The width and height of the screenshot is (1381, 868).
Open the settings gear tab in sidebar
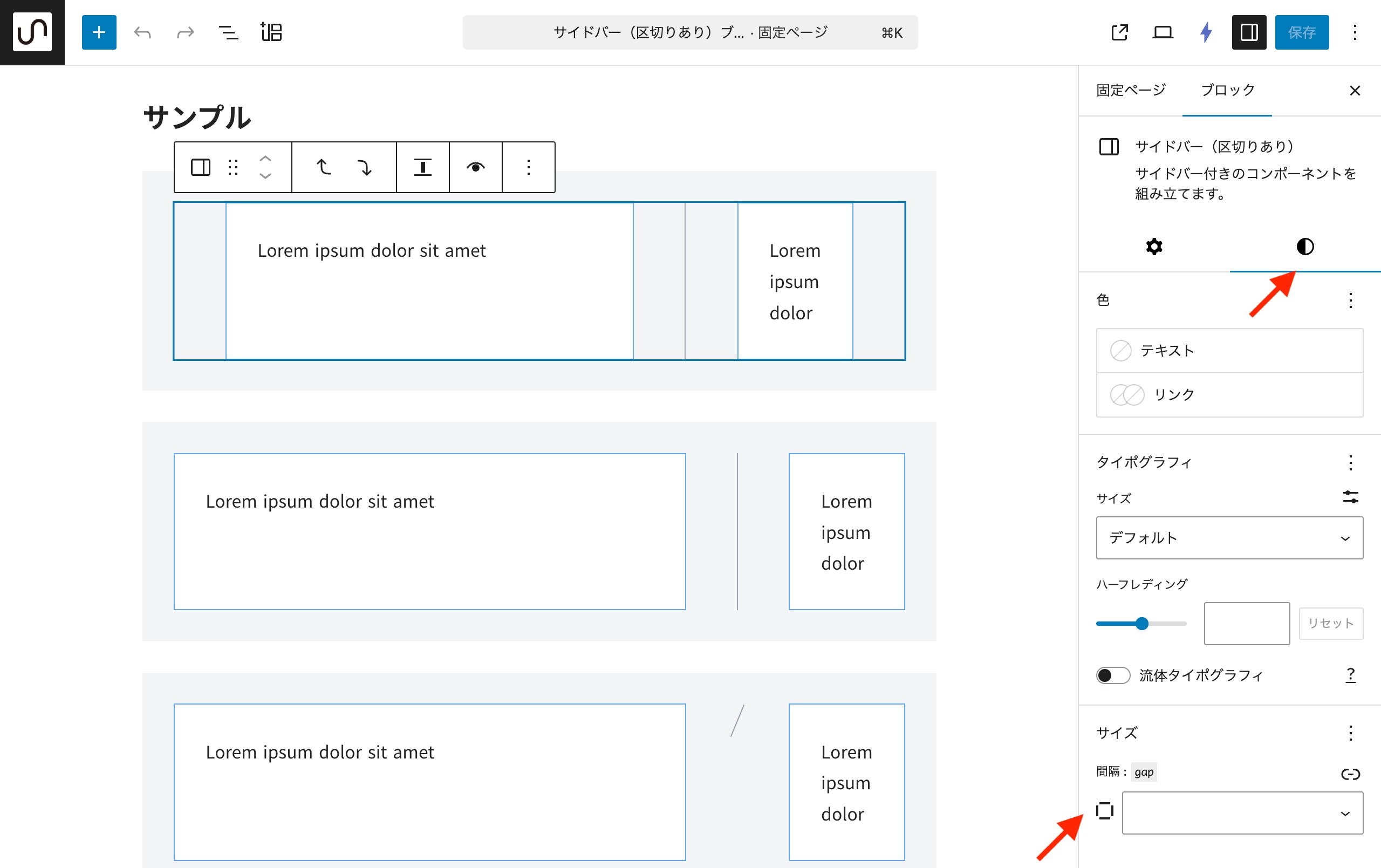pyautogui.click(x=1154, y=247)
